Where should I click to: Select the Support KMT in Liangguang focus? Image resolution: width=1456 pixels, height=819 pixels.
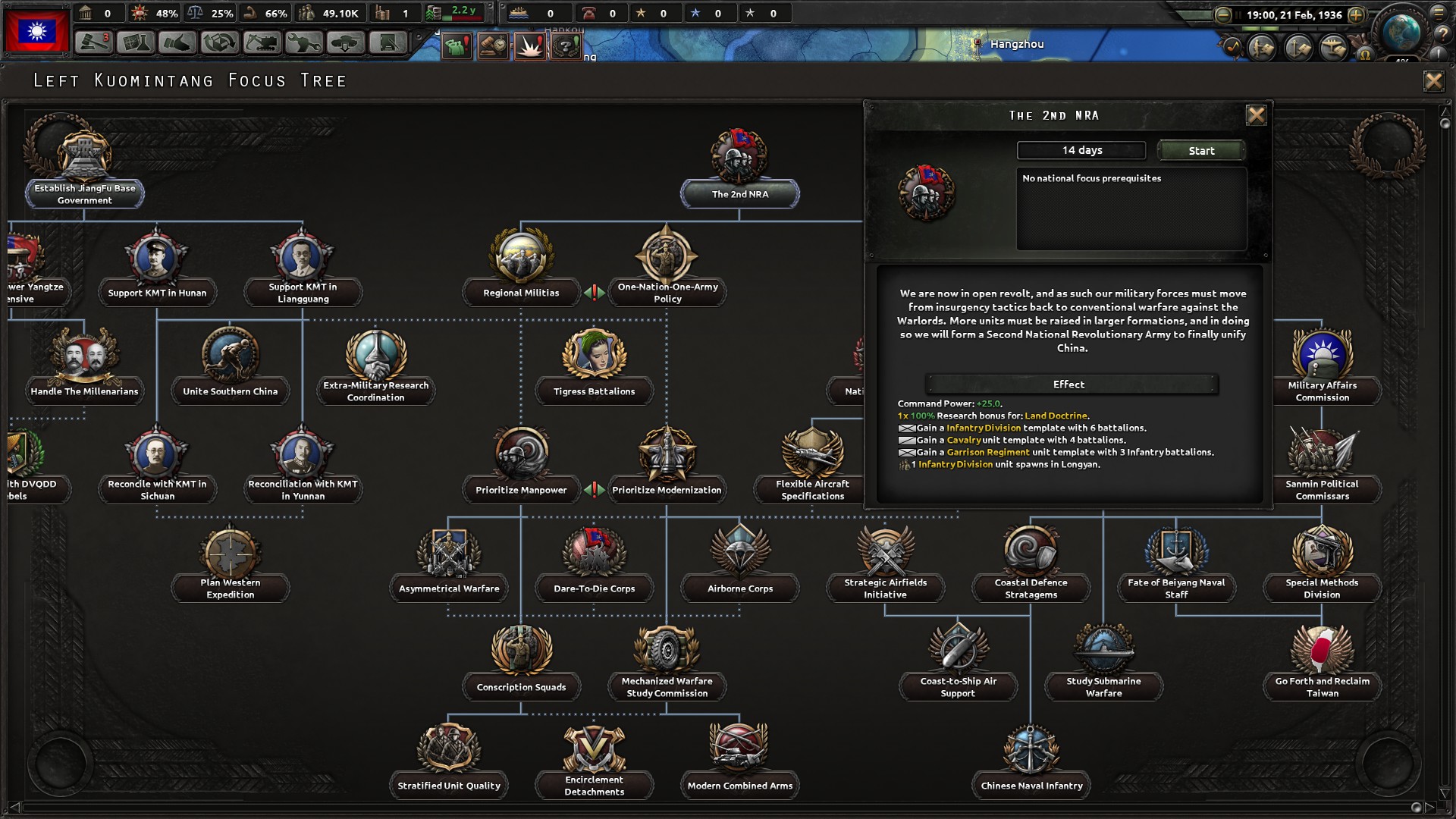point(303,267)
